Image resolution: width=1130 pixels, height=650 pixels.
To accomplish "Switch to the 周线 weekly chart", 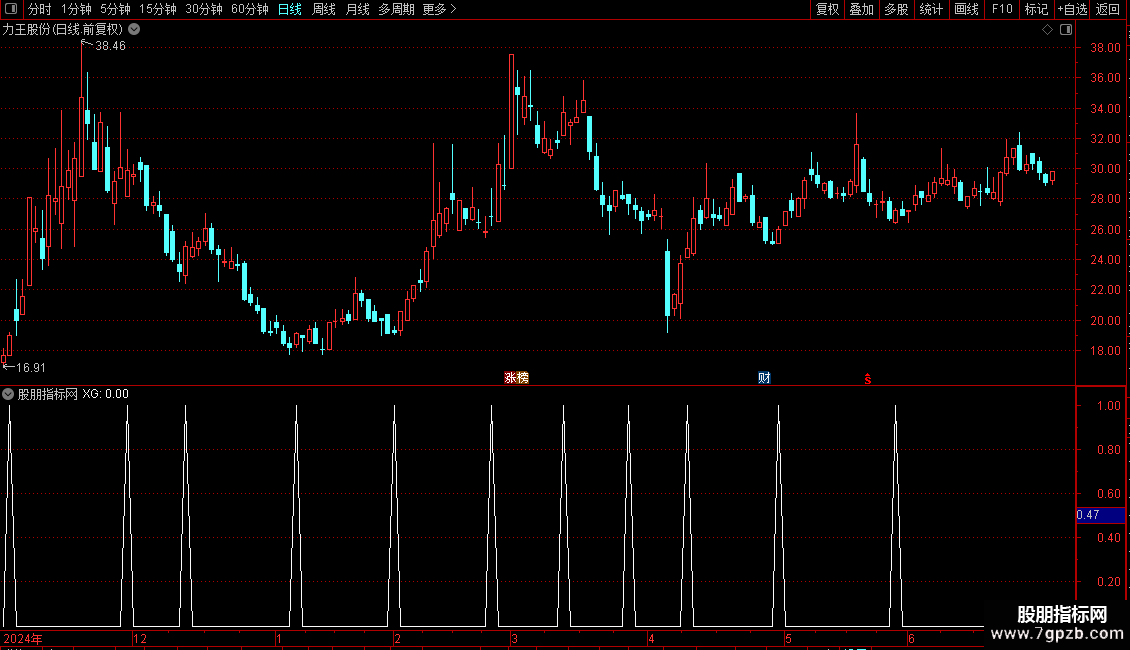I will tap(324, 9).
